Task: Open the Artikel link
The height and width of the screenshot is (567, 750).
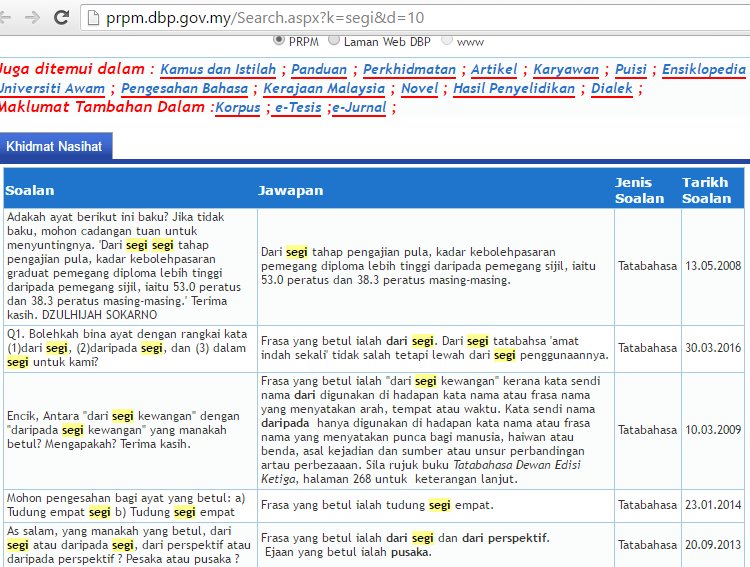Action: coord(494,69)
